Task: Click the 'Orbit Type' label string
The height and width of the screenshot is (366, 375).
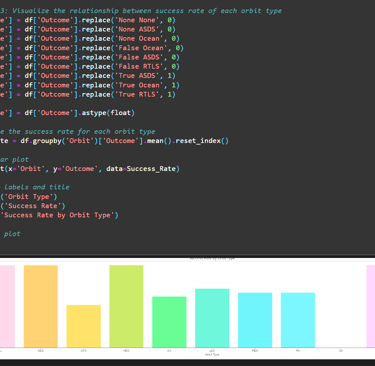Action: 30,197
